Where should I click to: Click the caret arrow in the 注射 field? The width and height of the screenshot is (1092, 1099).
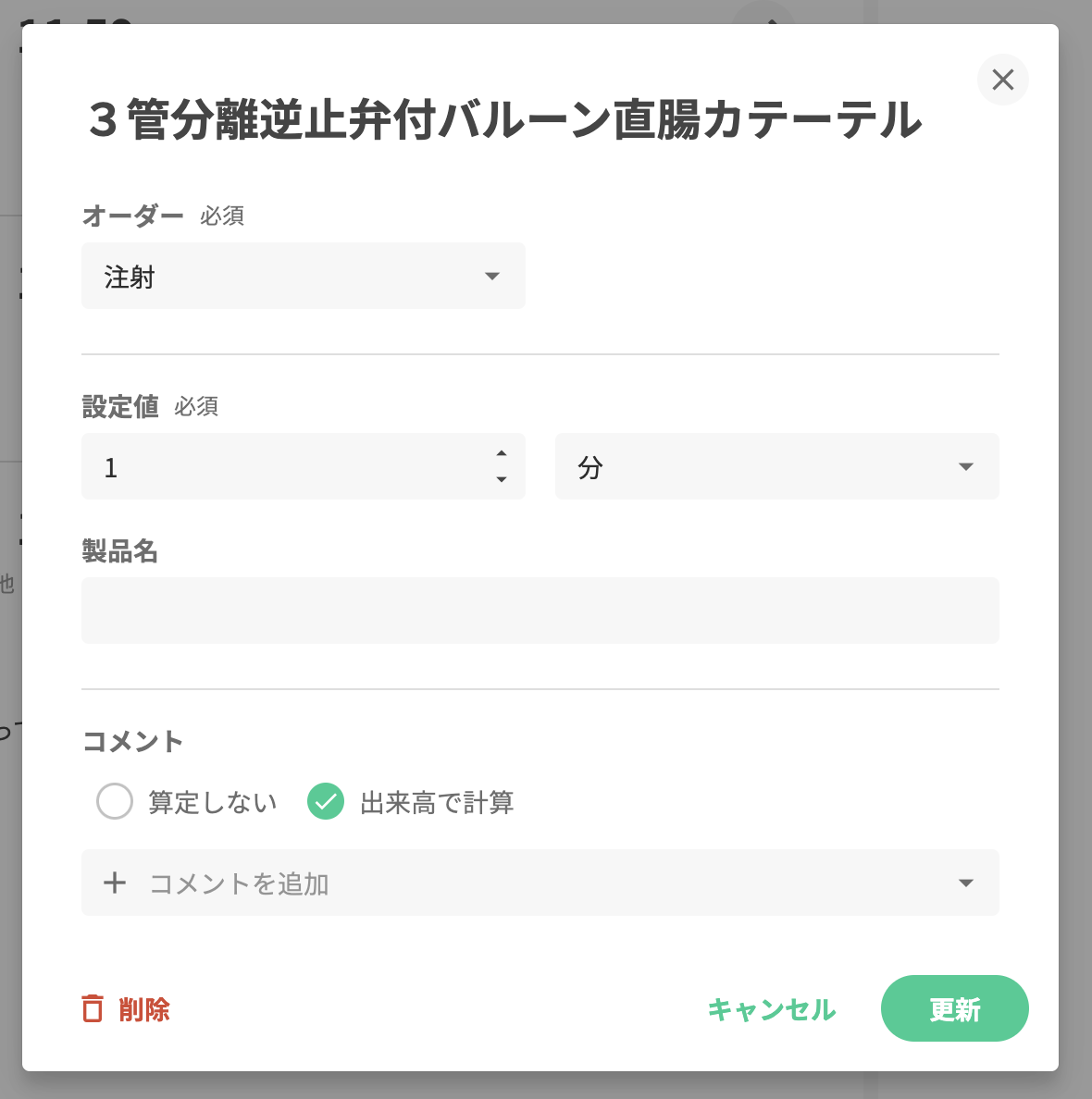(492, 276)
